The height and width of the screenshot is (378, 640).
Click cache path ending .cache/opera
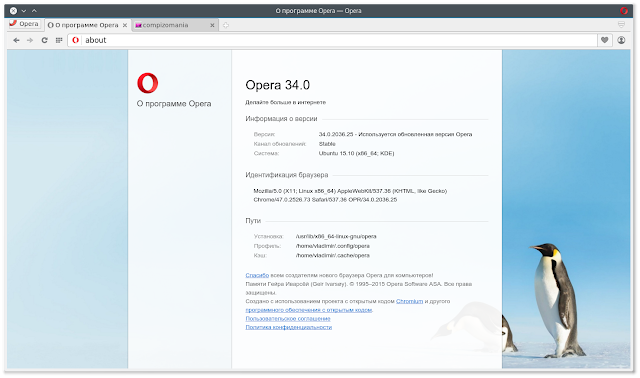point(333,256)
